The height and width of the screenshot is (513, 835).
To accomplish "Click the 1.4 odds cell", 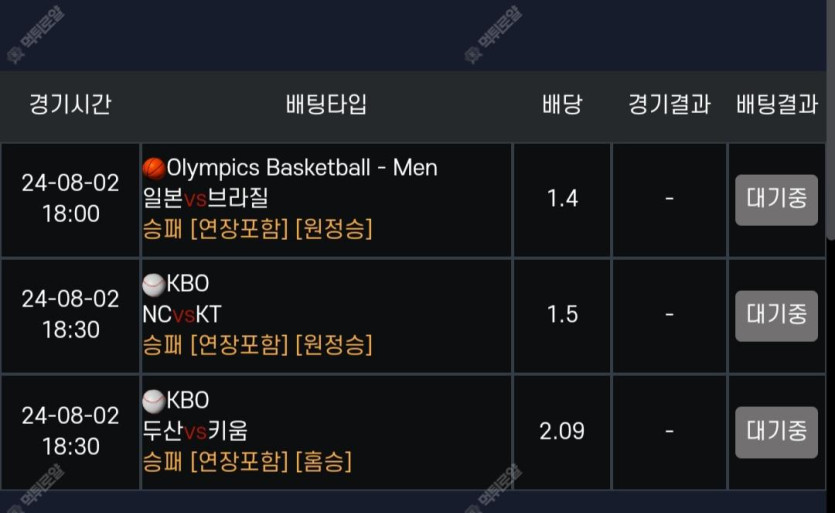I will click(562, 199).
